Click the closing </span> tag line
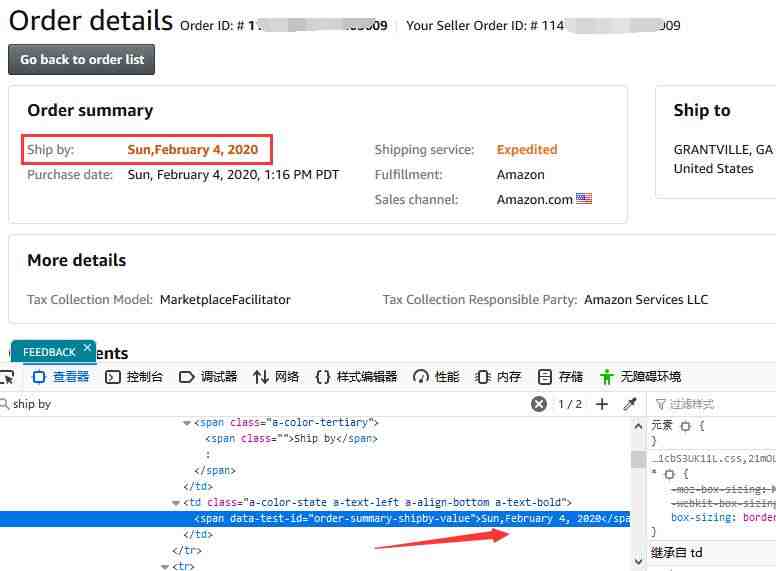 point(215,471)
